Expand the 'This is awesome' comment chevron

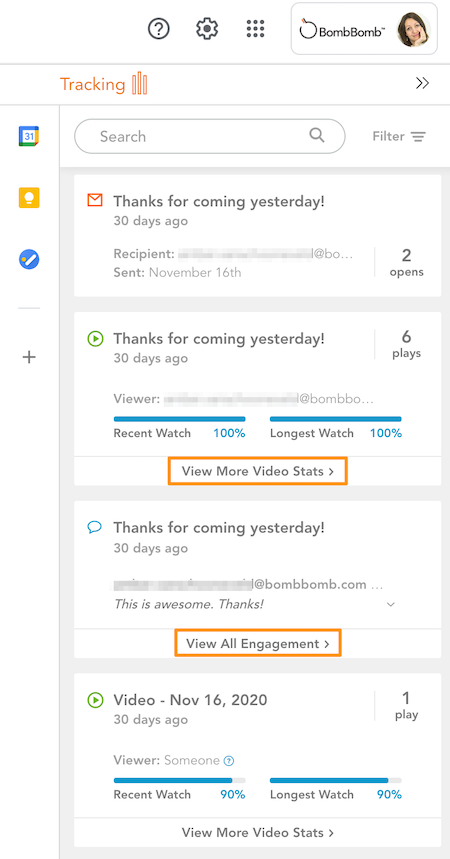coord(391,604)
